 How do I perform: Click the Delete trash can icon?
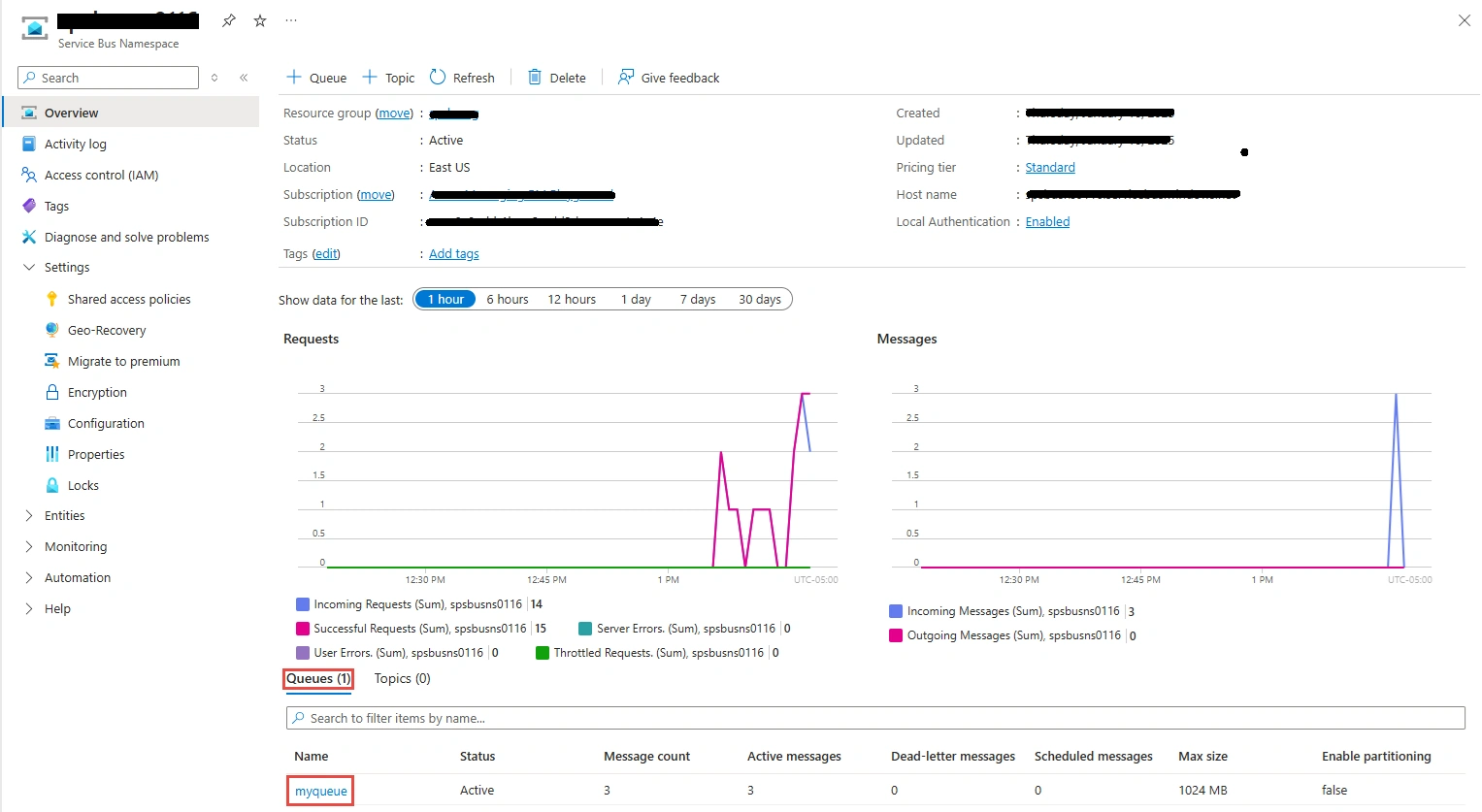coord(535,77)
